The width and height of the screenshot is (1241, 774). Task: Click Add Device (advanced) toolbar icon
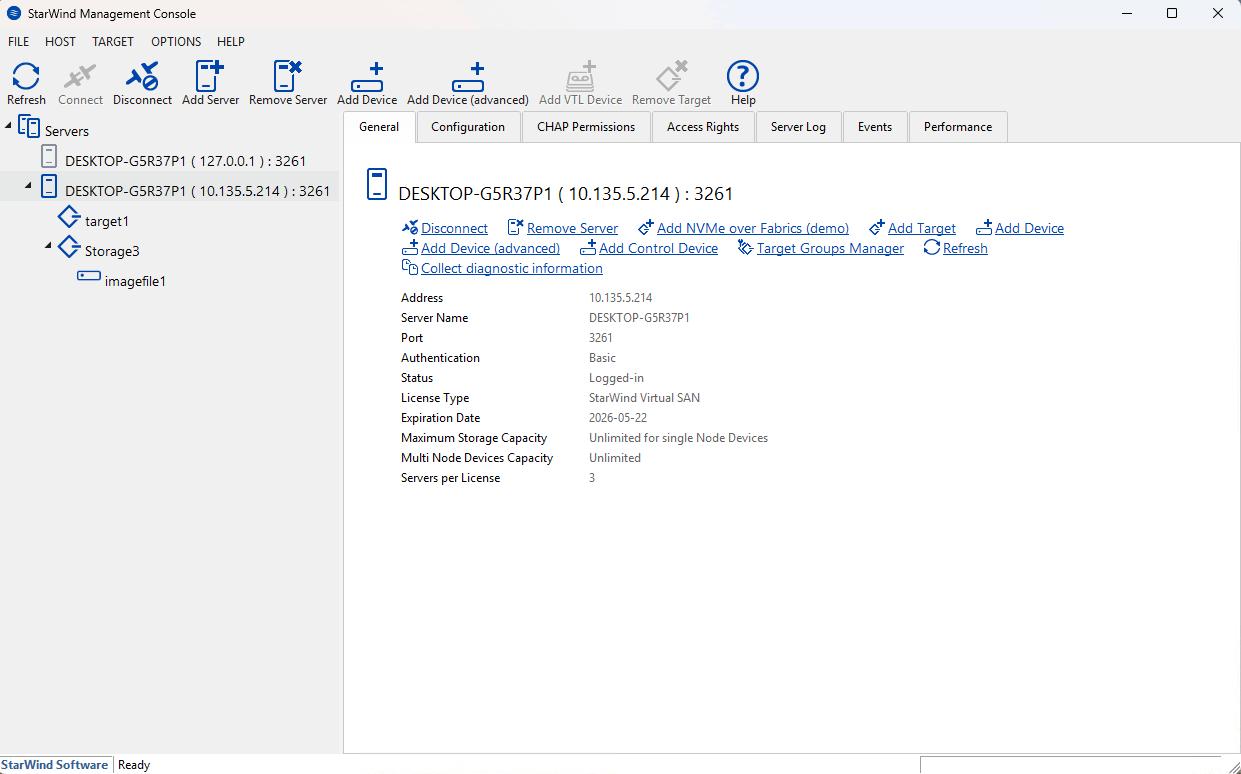click(468, 77)
